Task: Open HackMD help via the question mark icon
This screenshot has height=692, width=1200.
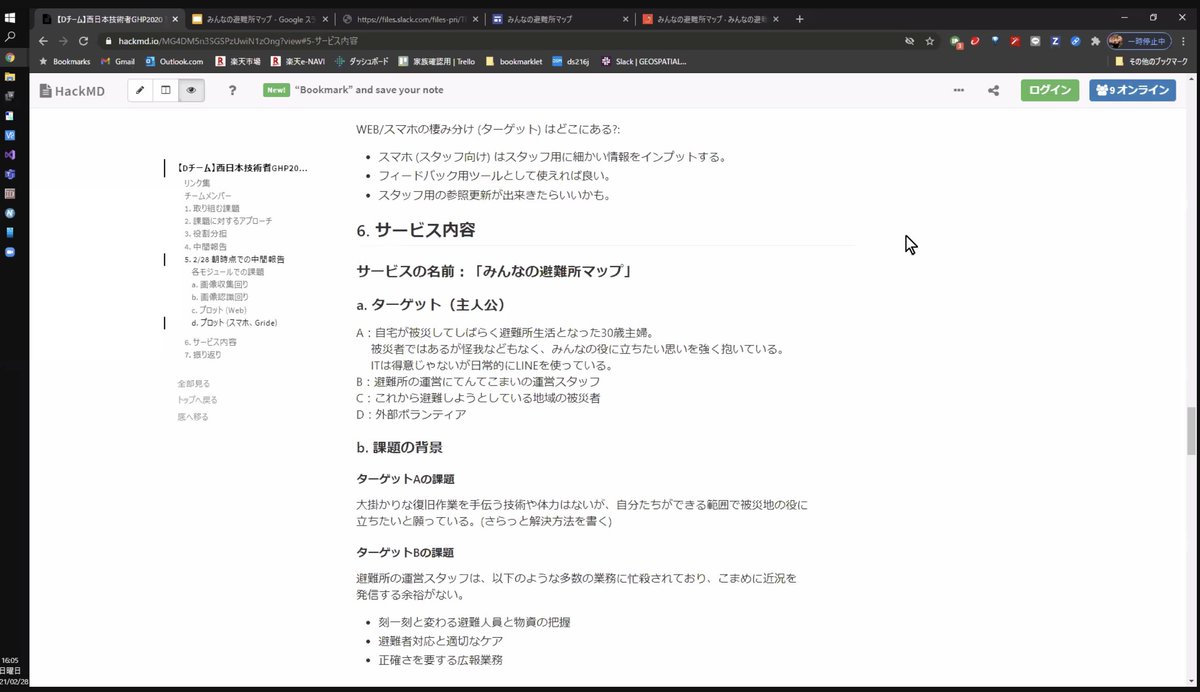Action: pyautogui.click(x=232, y=90)
